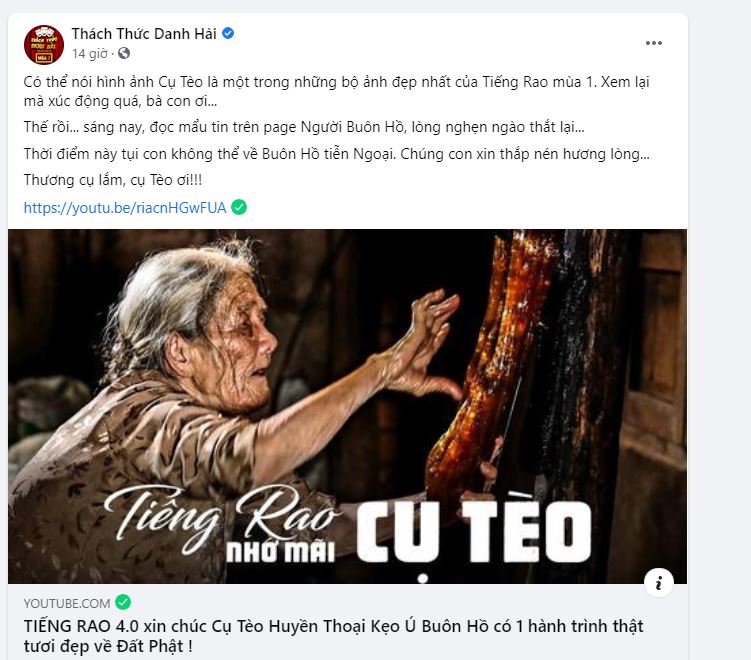Open the TIẾNG RAO 4.0 video title

pyautogui.click(x=333, y=636)
